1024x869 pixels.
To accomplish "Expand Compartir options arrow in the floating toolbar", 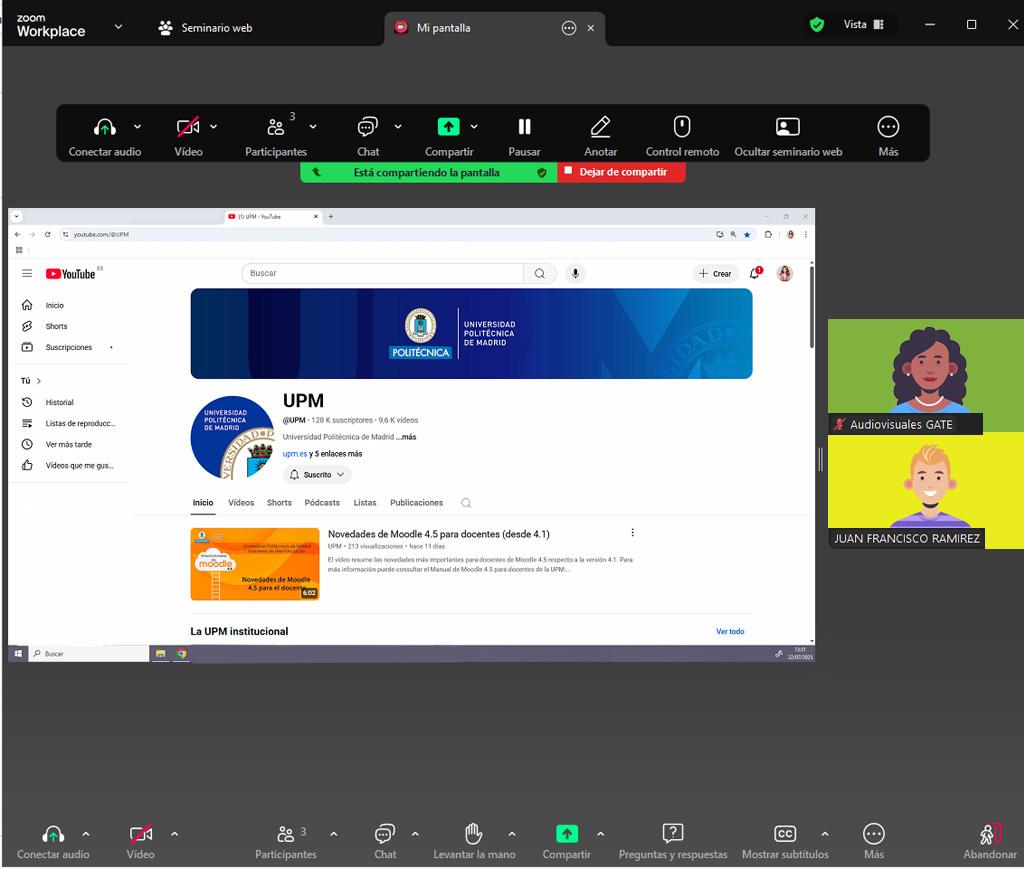I will coord(474,127).
